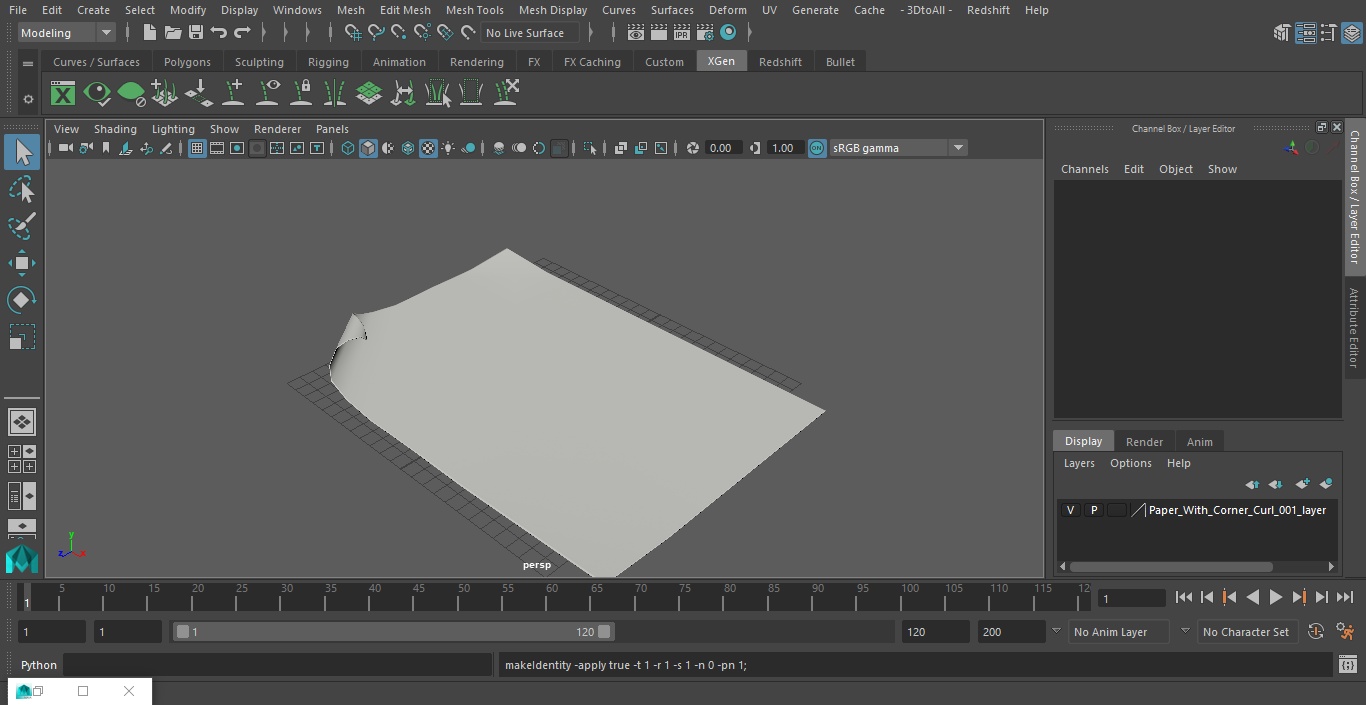1366x705 pixels.
Task: Toggle textured display in viewport
Action: (x=428, y=148)
